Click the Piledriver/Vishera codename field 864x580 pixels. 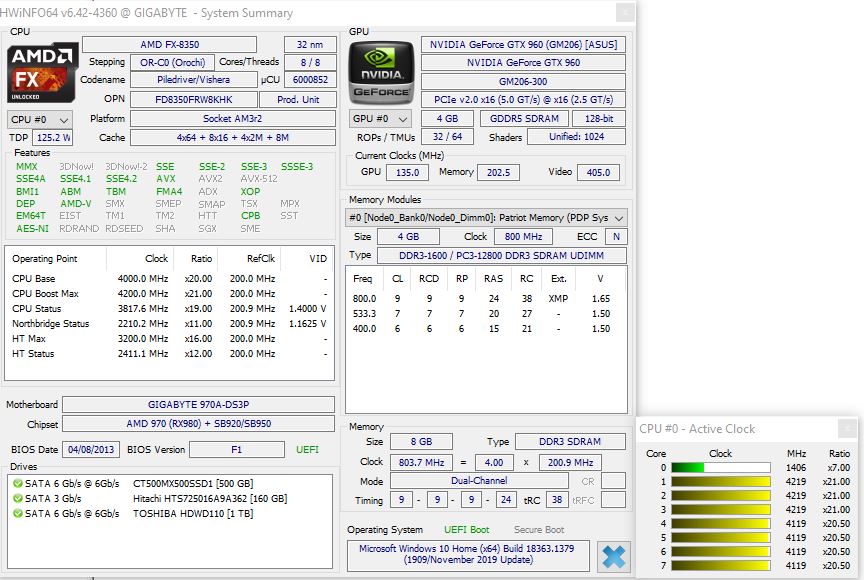click(193, 80)
